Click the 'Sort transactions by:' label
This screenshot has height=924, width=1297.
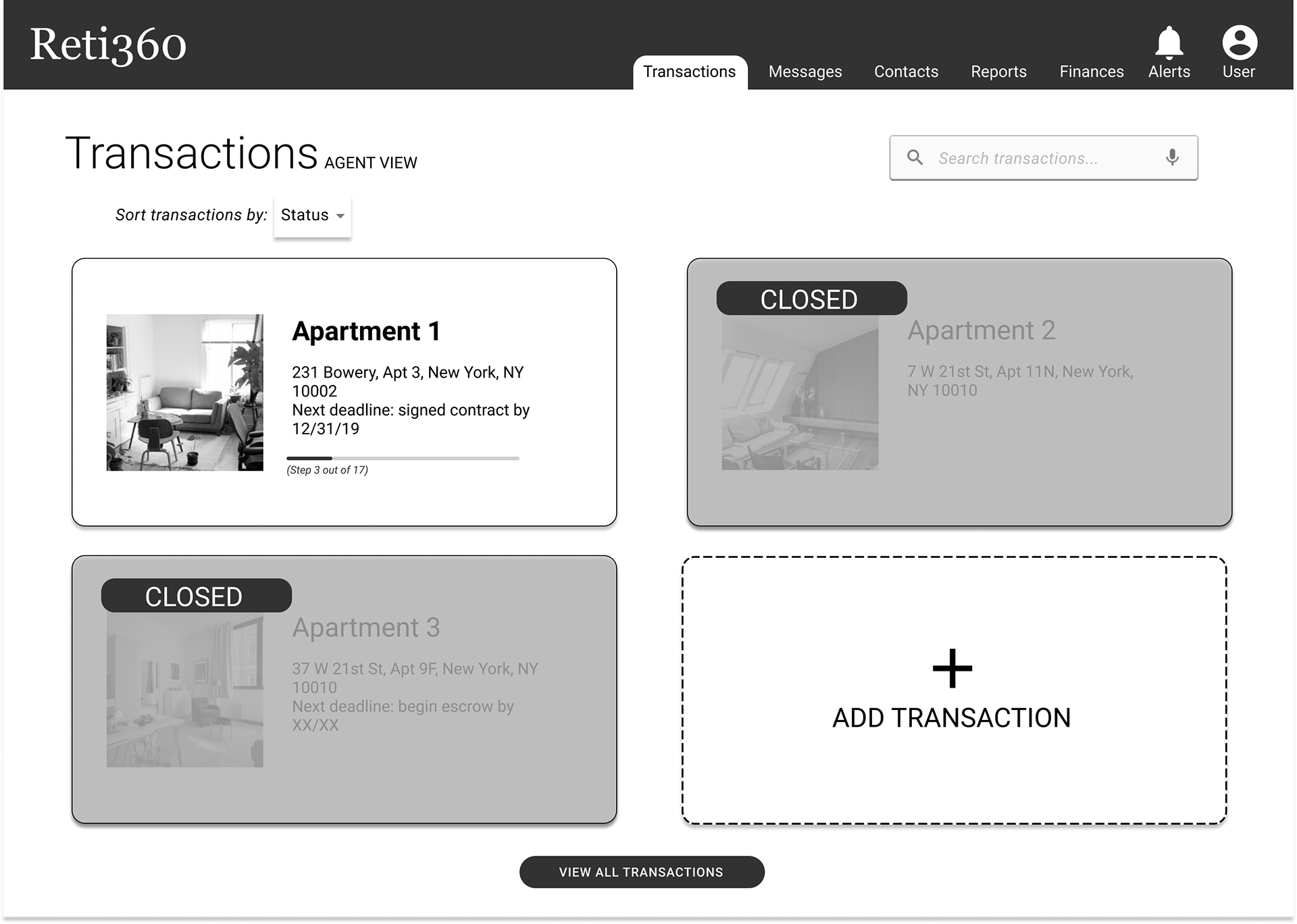(191, 215)
